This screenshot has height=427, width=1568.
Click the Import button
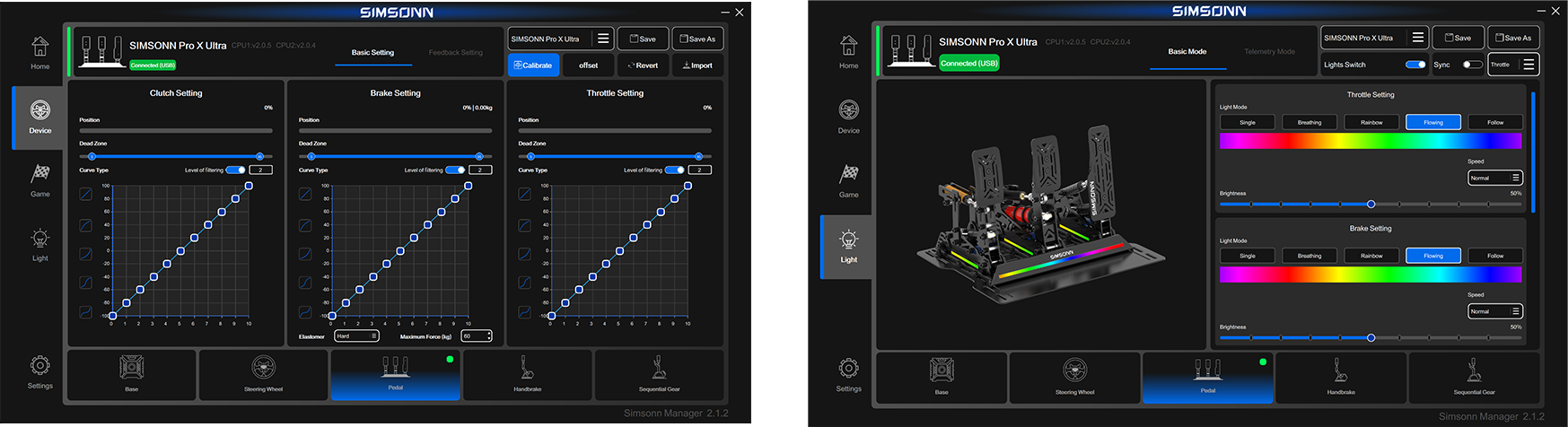tap(697, 65)
